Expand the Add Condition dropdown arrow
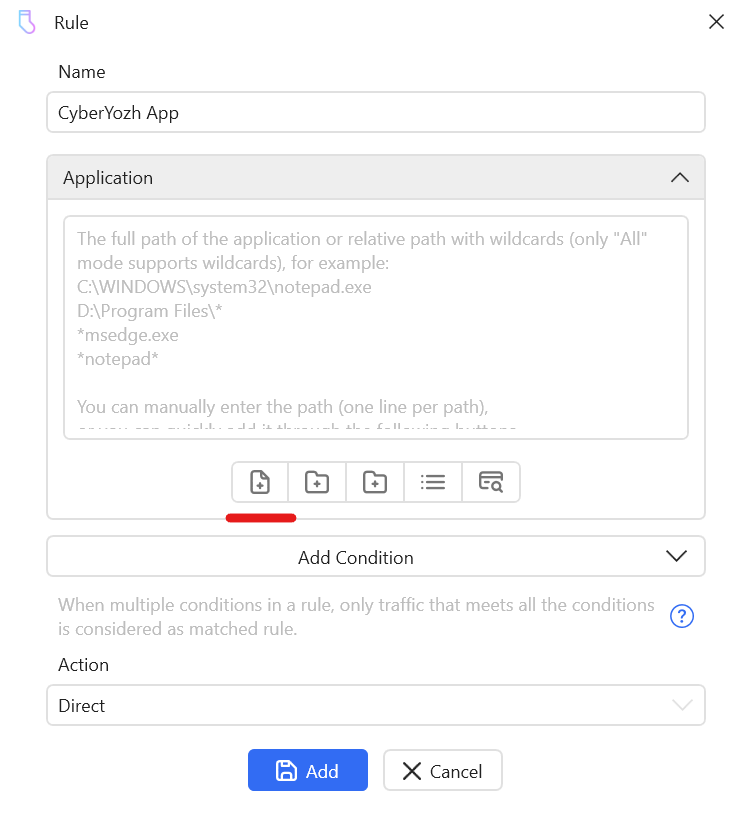750x820 pixels. pos(676,557)
